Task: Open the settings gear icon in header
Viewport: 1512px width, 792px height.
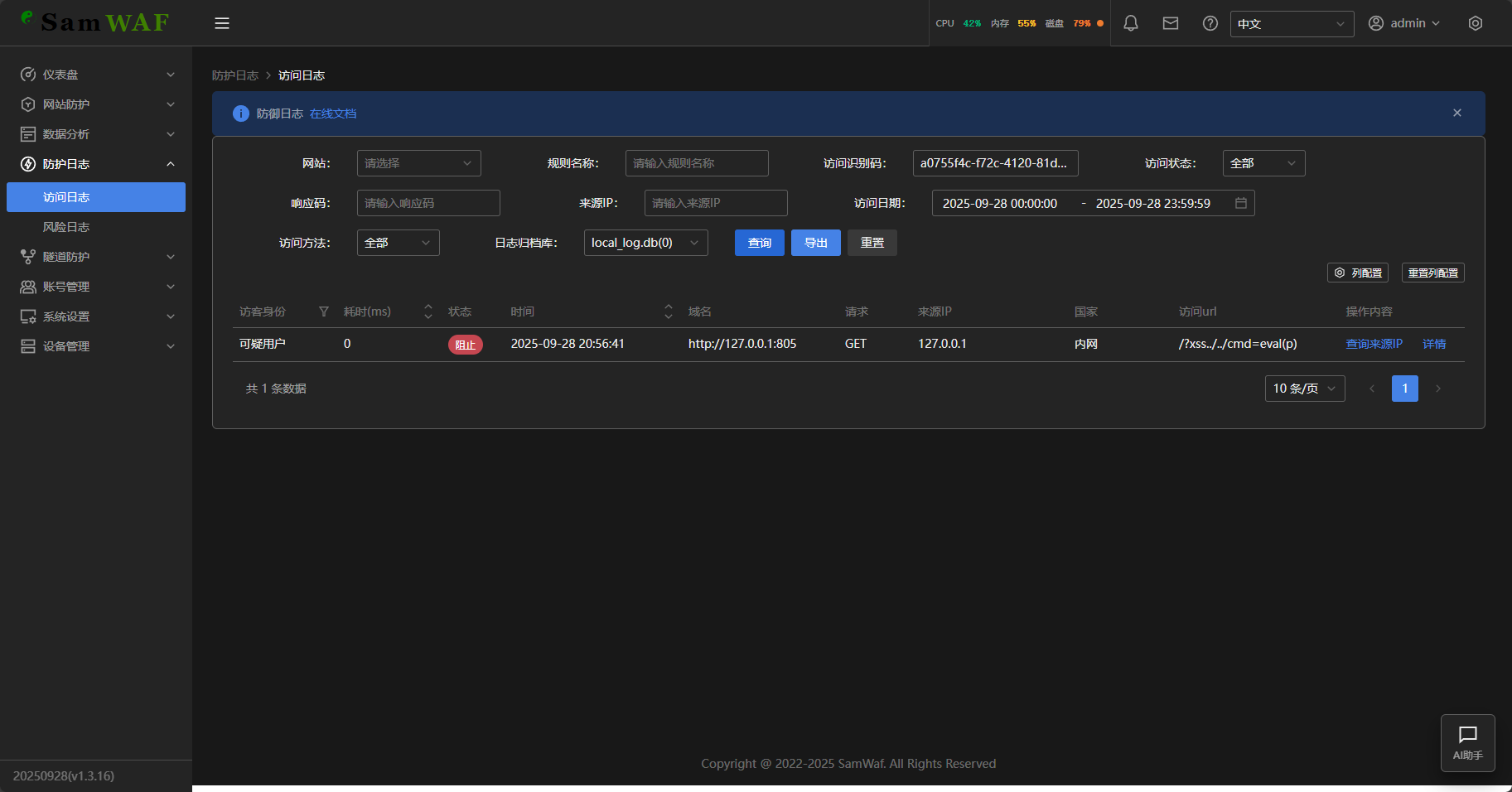Action: click(1475, 23)
